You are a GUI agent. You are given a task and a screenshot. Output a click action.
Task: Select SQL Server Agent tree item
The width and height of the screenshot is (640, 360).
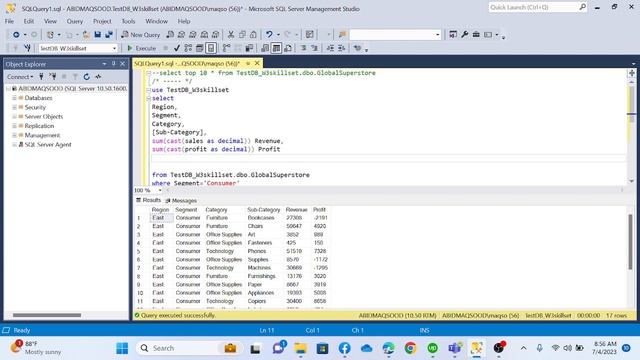click(x=48, y=145)
